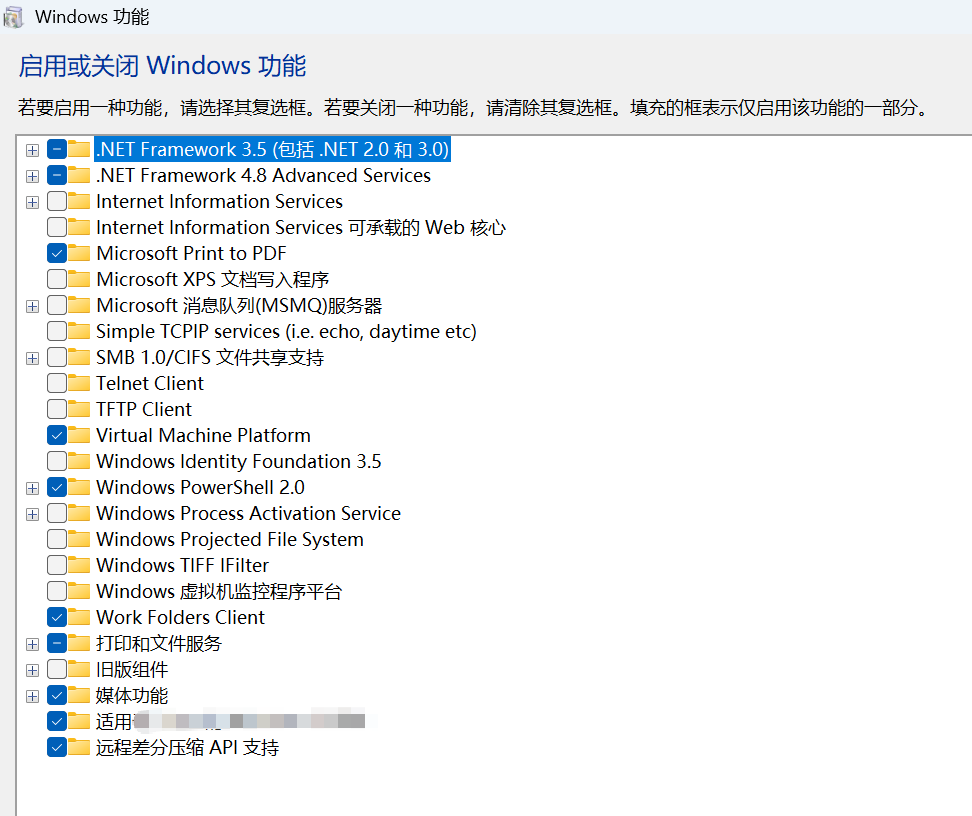972x816 pixels.
Task: Select .NET Framework 4.8 Advanced Services label
Action: click(263, 175)
